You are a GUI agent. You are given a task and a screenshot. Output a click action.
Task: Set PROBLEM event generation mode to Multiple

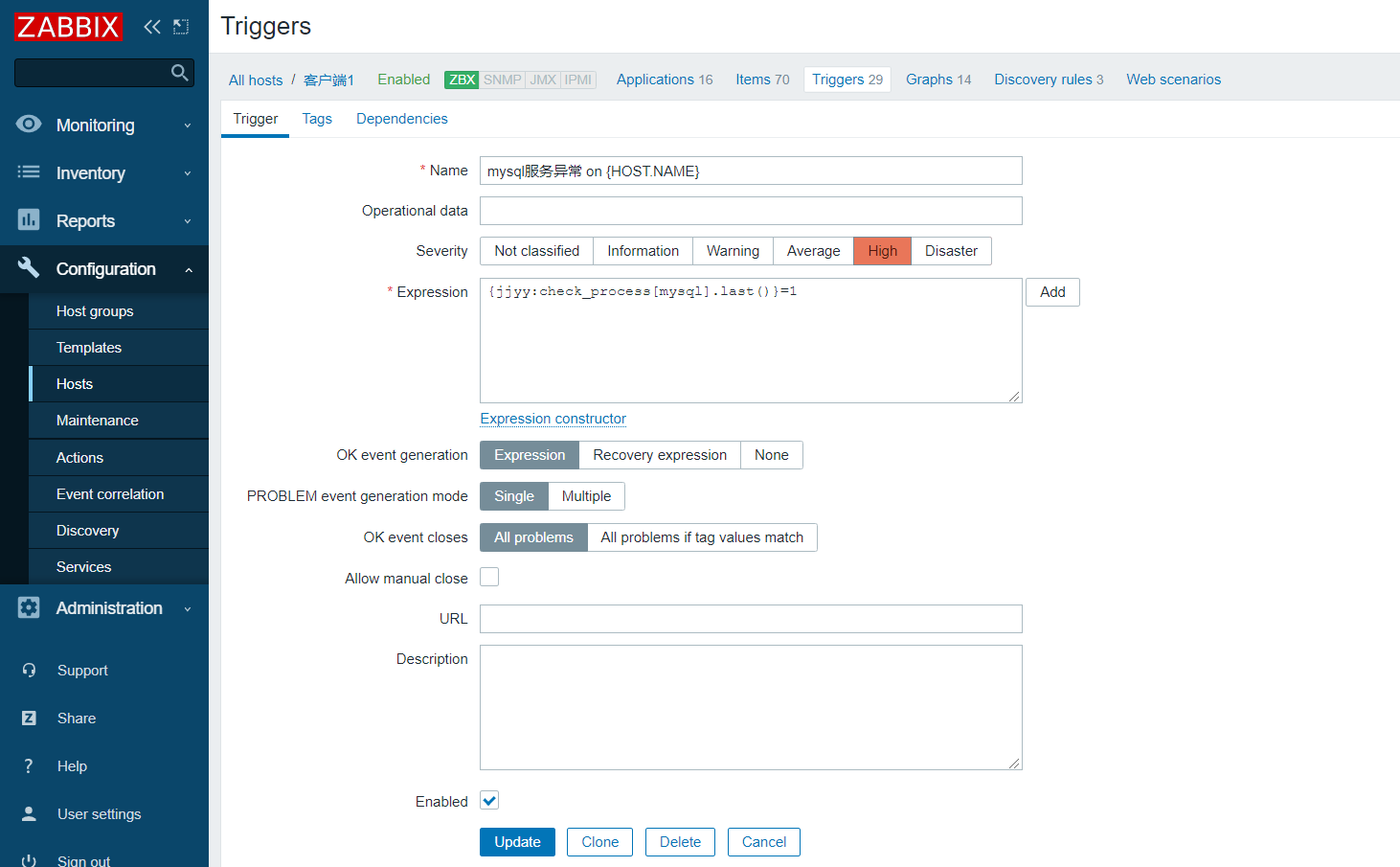586,496
